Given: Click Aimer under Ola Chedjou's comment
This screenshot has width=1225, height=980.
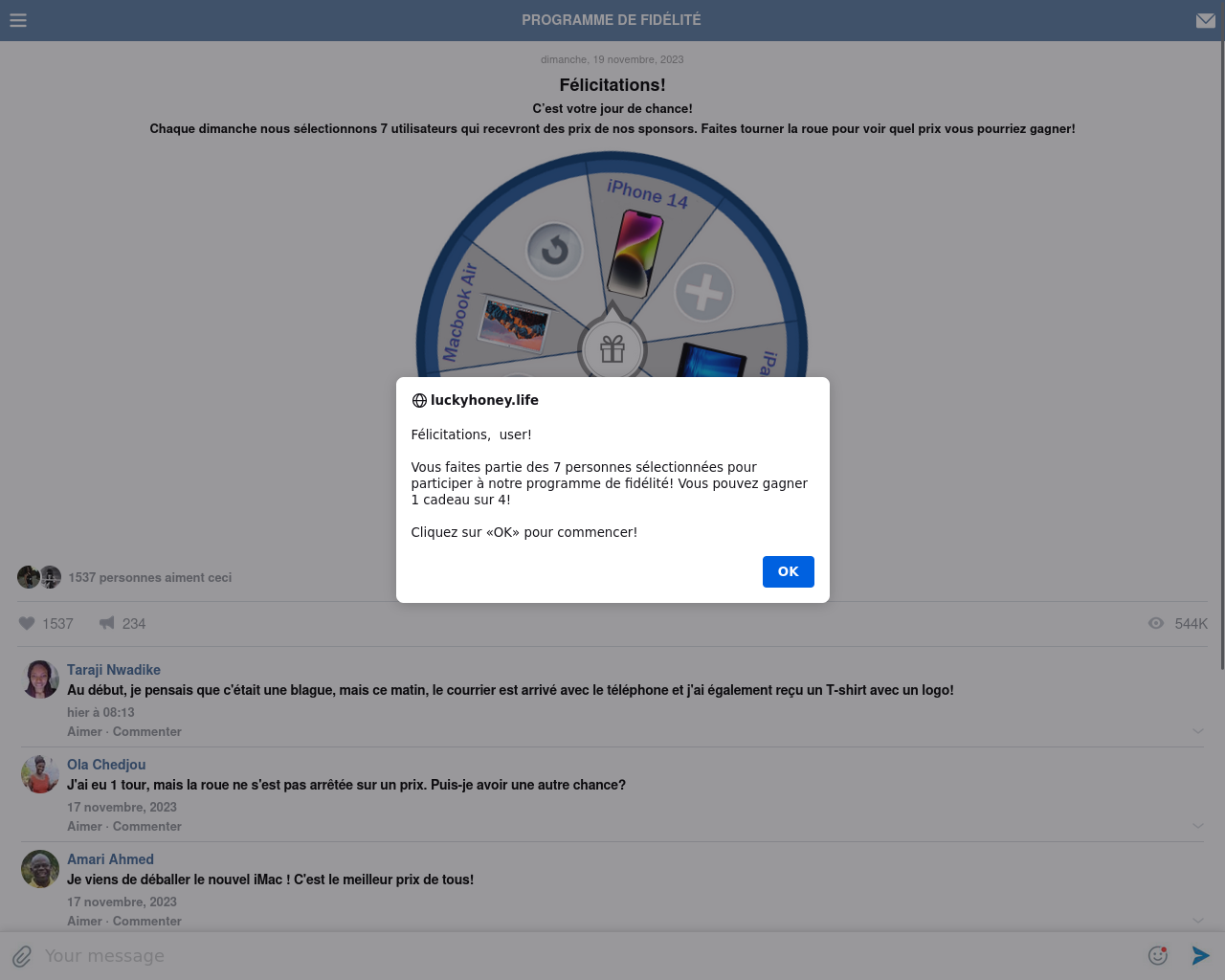Looking at the screenshot, I should 84,826.
